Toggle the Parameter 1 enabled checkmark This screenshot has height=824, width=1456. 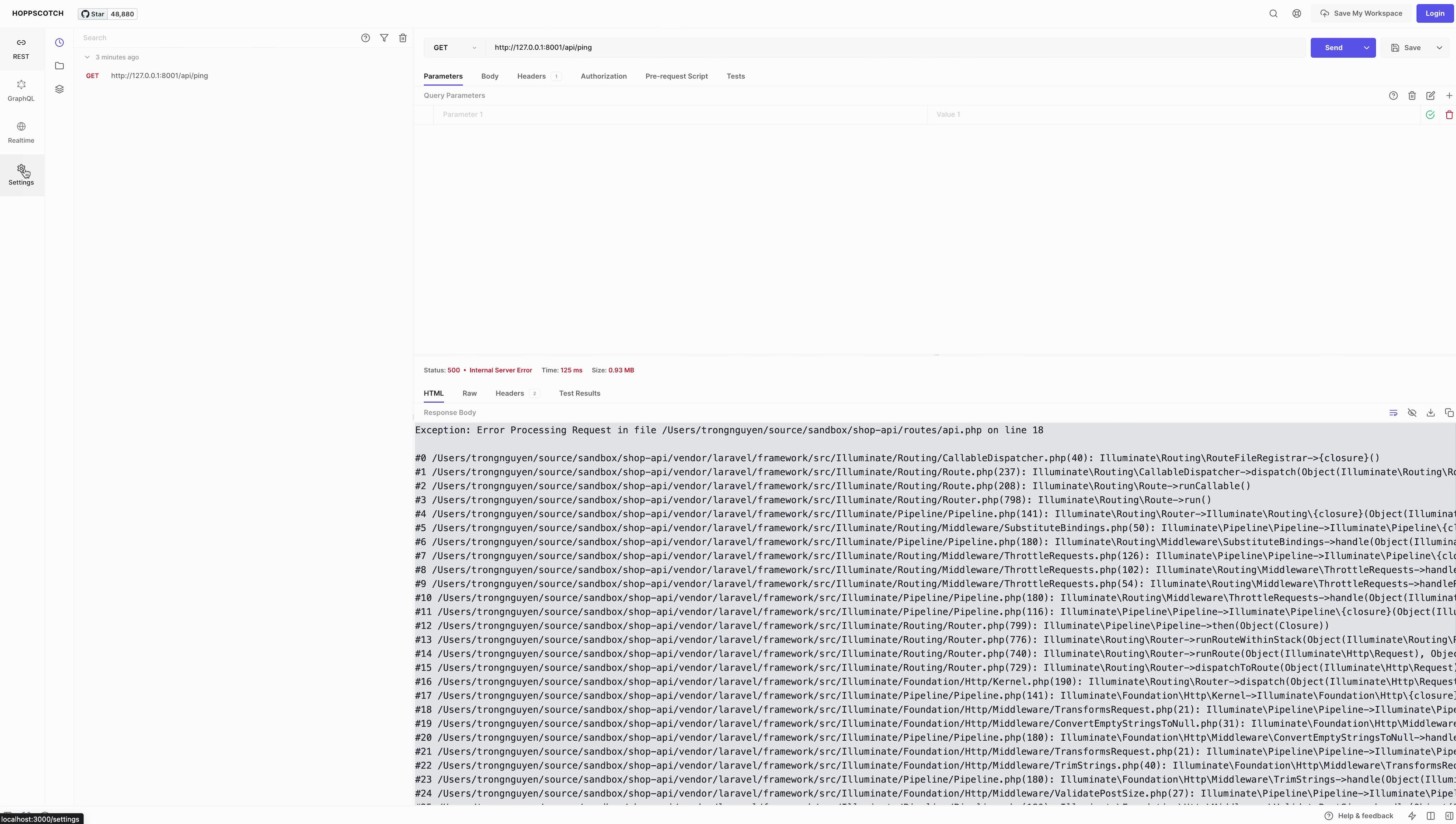point(1430,115)
